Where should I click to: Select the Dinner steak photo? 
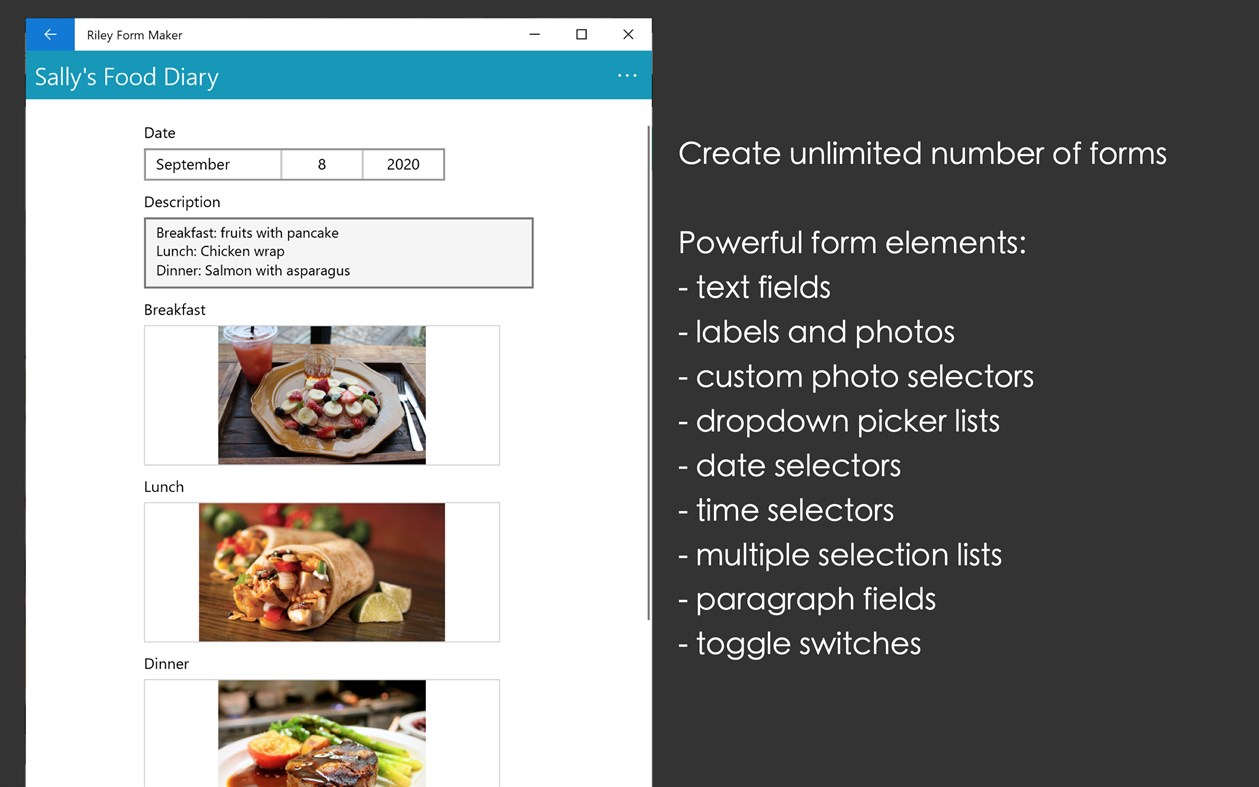coord(322,740)
